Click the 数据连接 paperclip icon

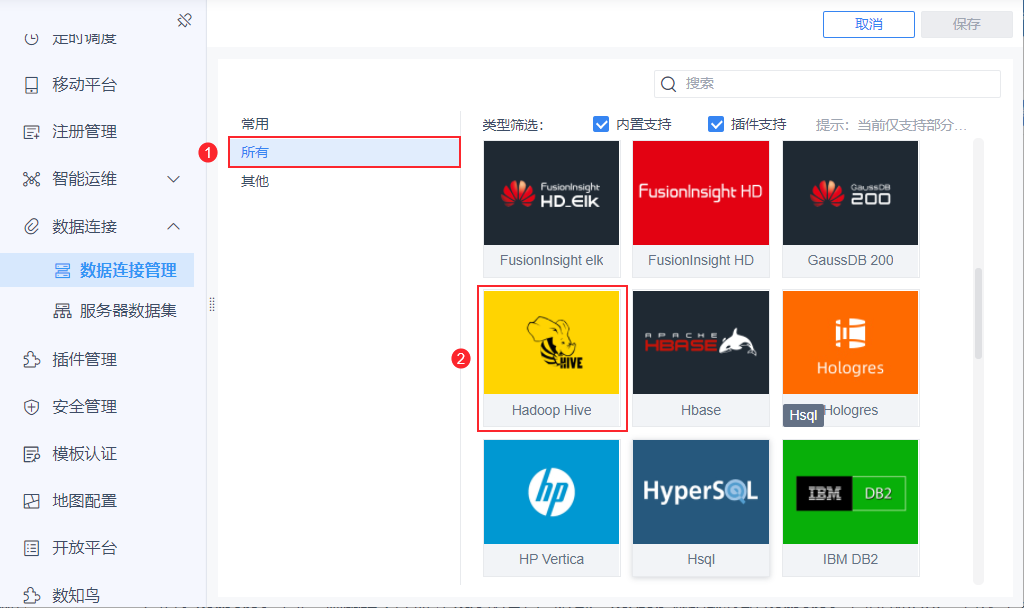click(x=31, y=227)
